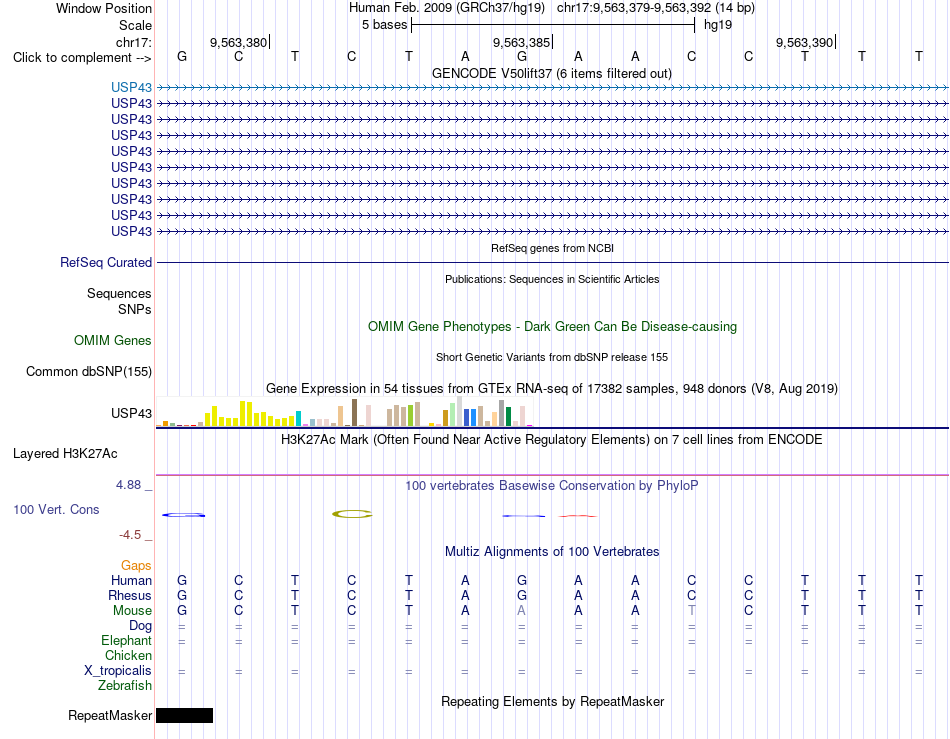Screen dimensions: 950x739
Task: Click the red flat glyph in PhyloP track
Action: point(578,516)
